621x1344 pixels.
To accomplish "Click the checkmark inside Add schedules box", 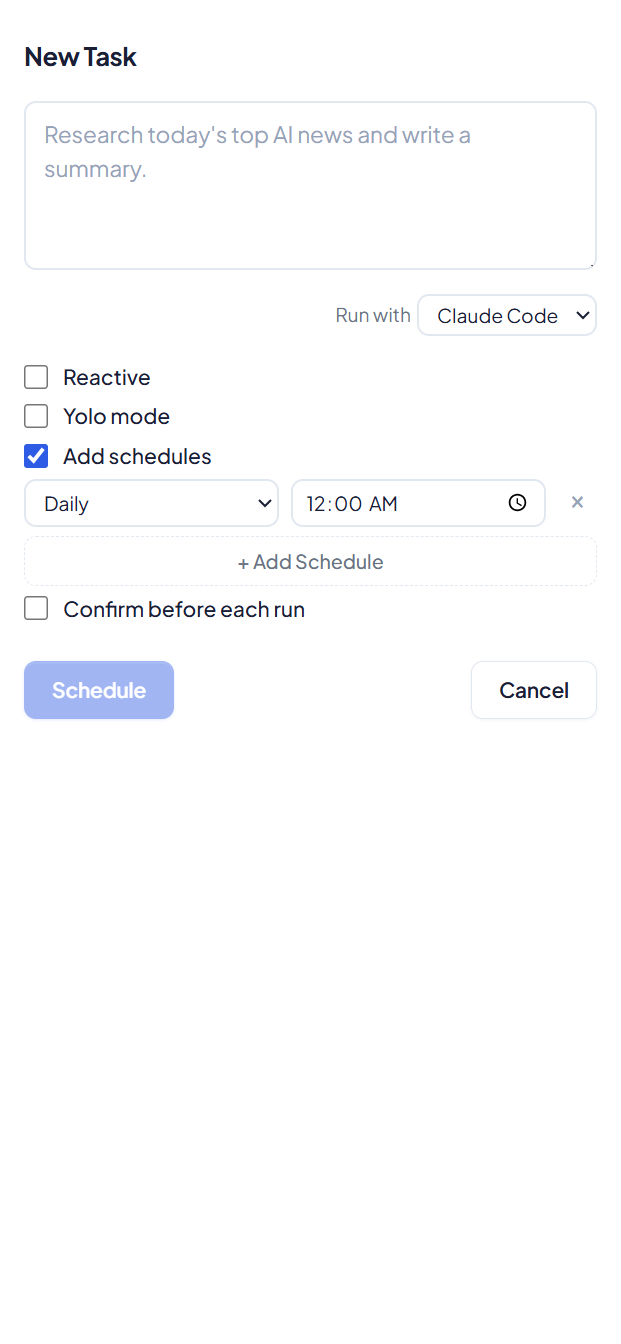I will click(x=36, y=456).
